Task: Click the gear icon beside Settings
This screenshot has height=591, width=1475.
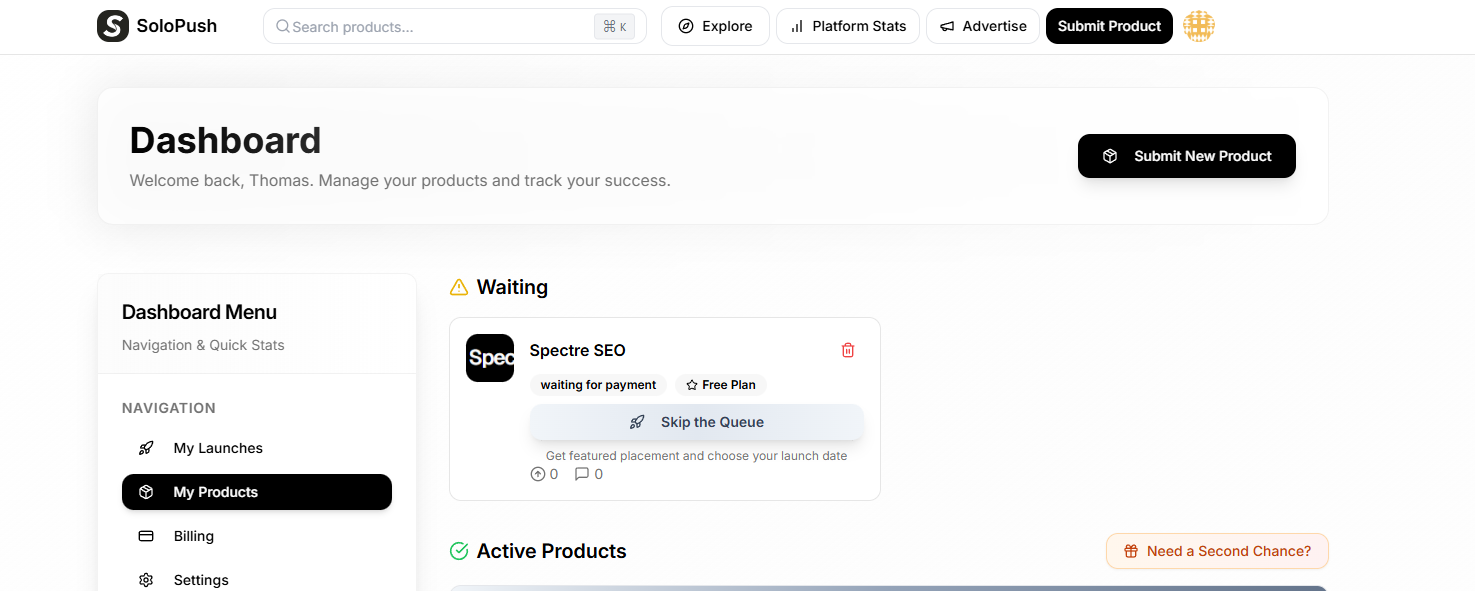Action: (146, 580)
